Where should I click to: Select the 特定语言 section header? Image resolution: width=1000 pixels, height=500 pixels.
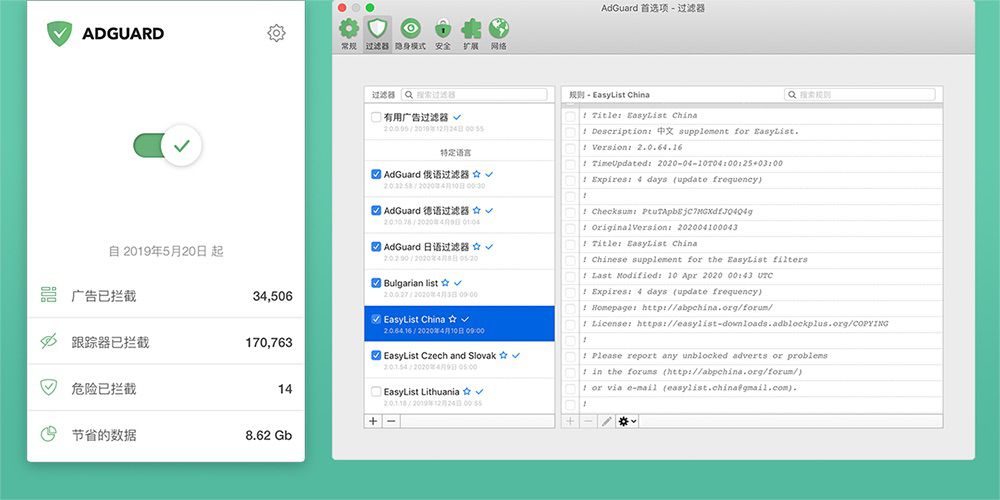pos(455,153)
